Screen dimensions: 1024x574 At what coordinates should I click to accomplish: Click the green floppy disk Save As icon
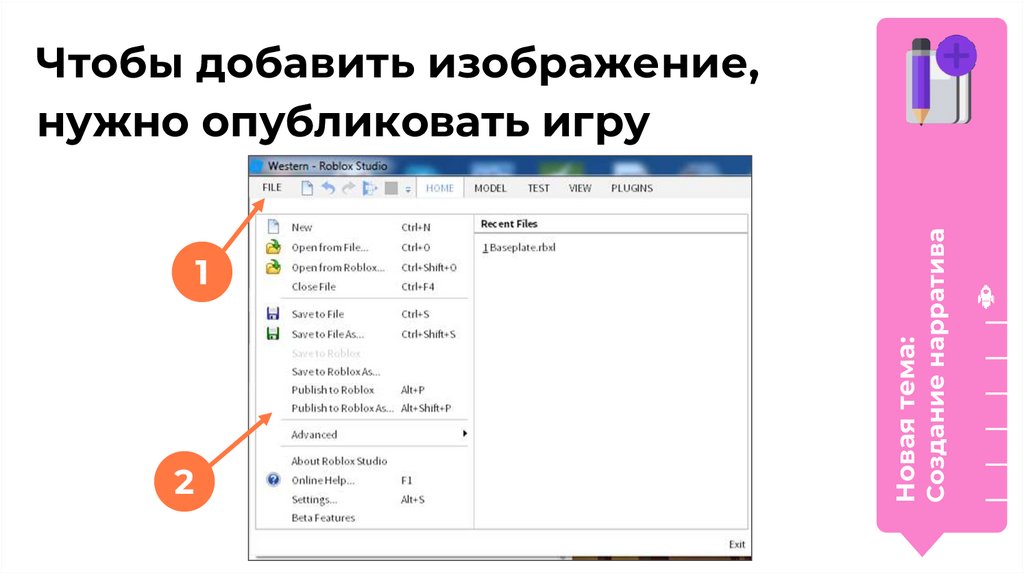273,334
